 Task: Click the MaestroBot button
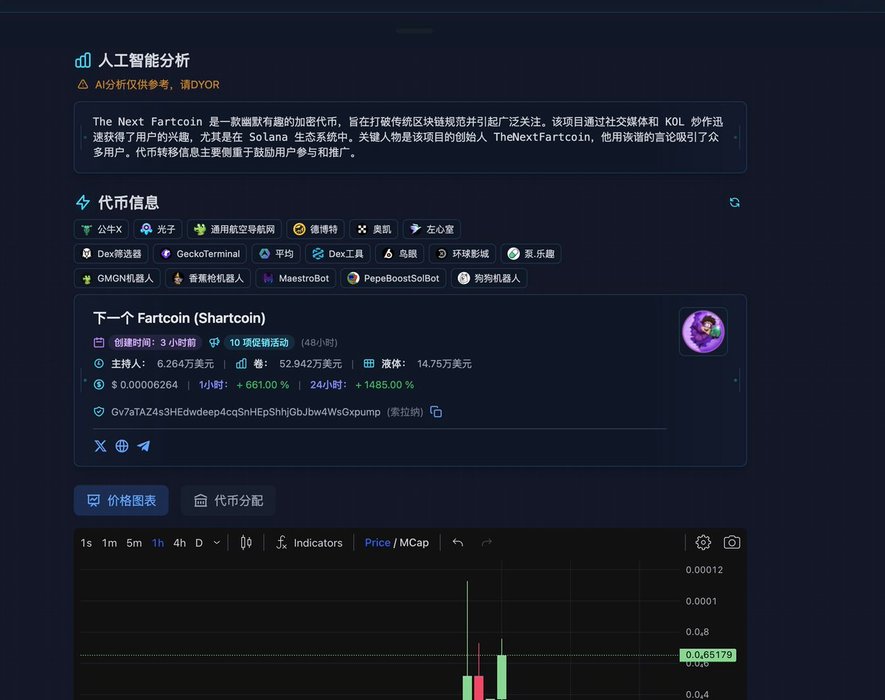point(295,278)
